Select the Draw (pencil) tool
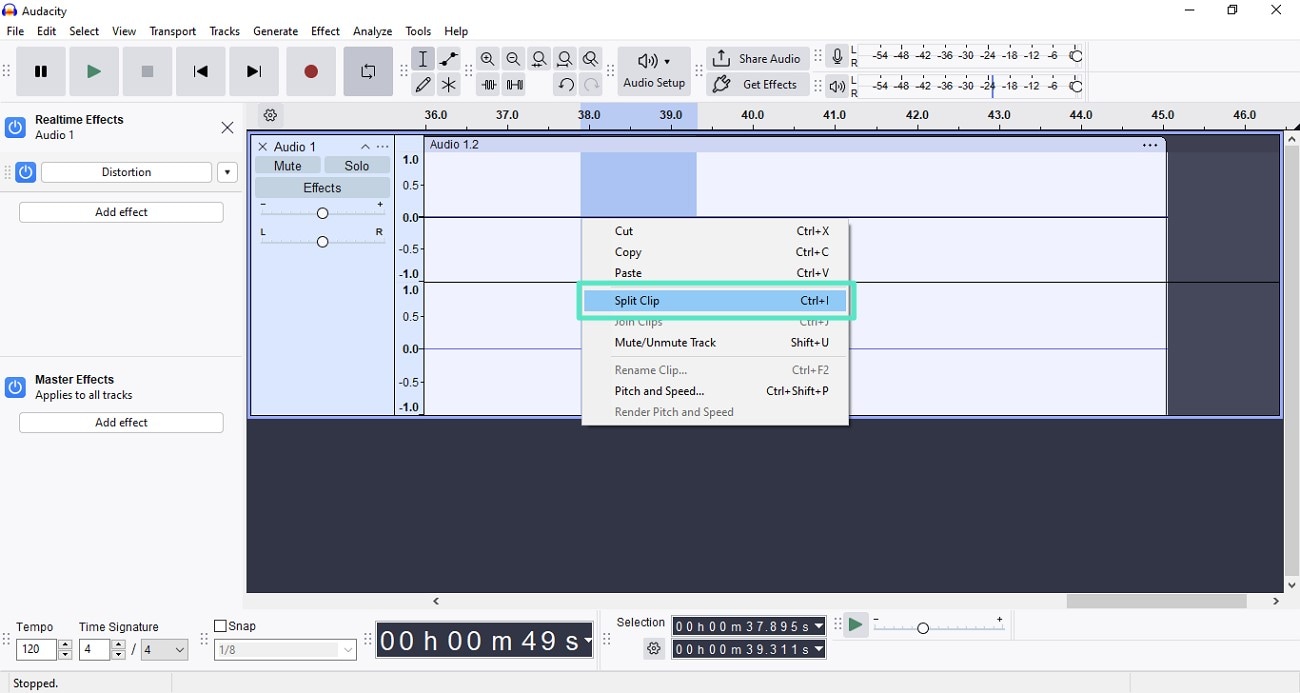Screen dimensions: 1300x693 423,85
